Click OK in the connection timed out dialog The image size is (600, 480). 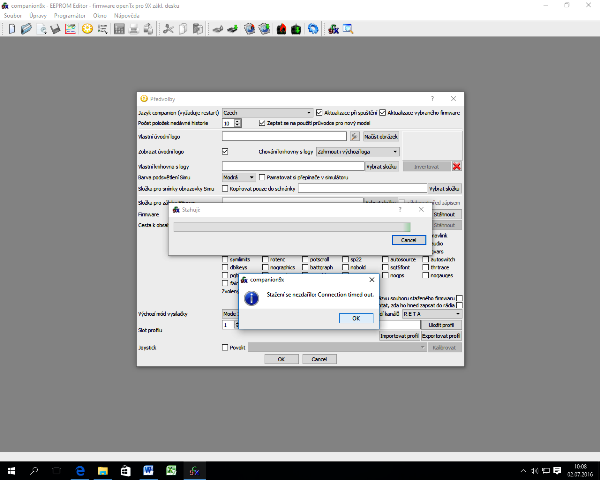[x=355, y=318]
